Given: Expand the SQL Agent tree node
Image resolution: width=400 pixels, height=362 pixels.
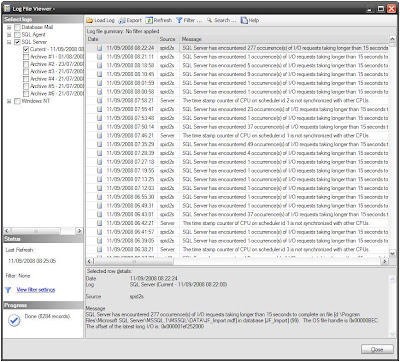Looking at the screenshot, I should tap(9, 35).
